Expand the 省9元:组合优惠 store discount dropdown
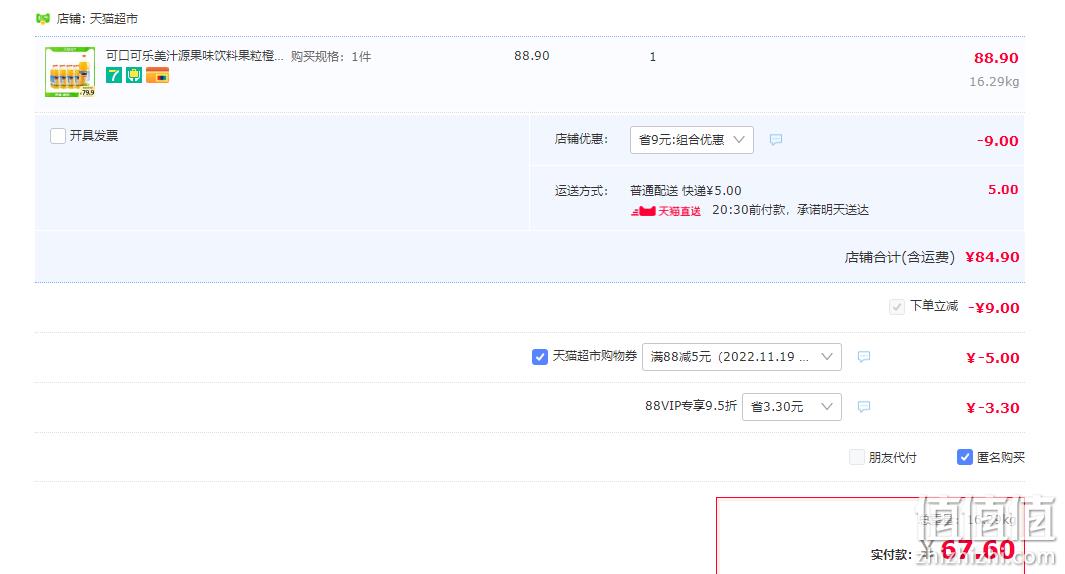This screenshot has width=1065, height=574. [x=691, y=140]
